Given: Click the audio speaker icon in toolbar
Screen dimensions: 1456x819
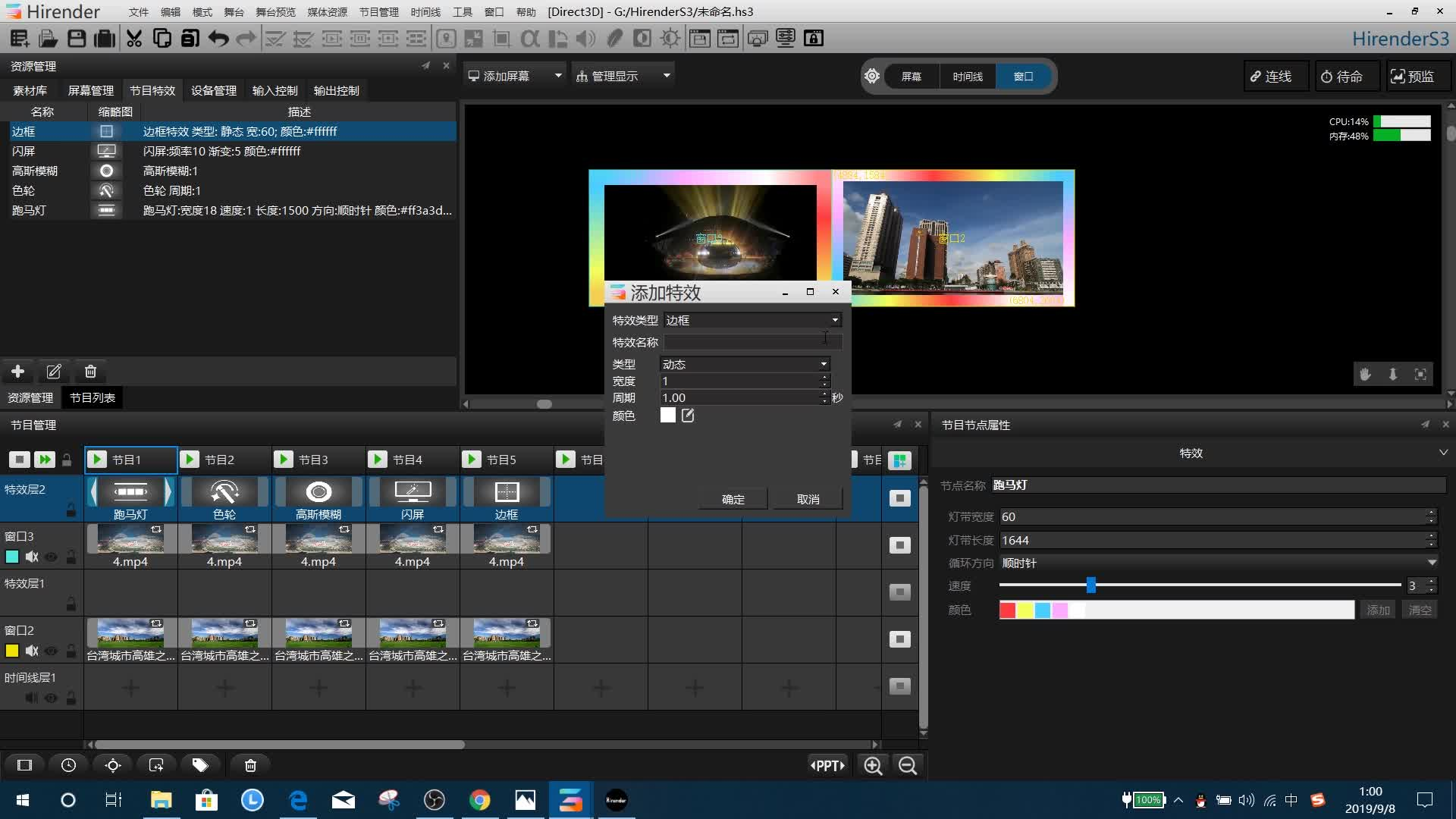Looking at the screenshot, I should point(585,38).
